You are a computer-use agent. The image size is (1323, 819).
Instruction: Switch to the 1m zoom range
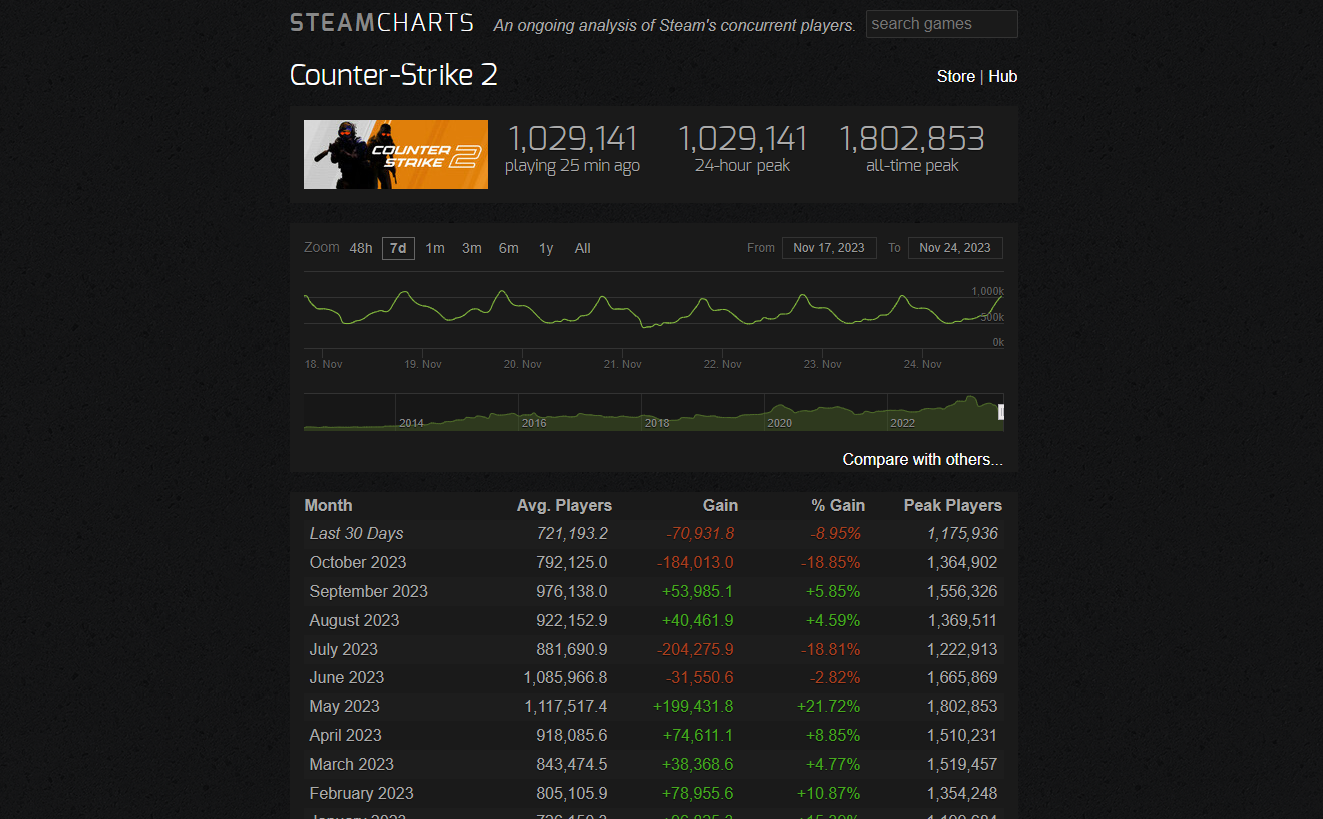(x=434, y=248)
